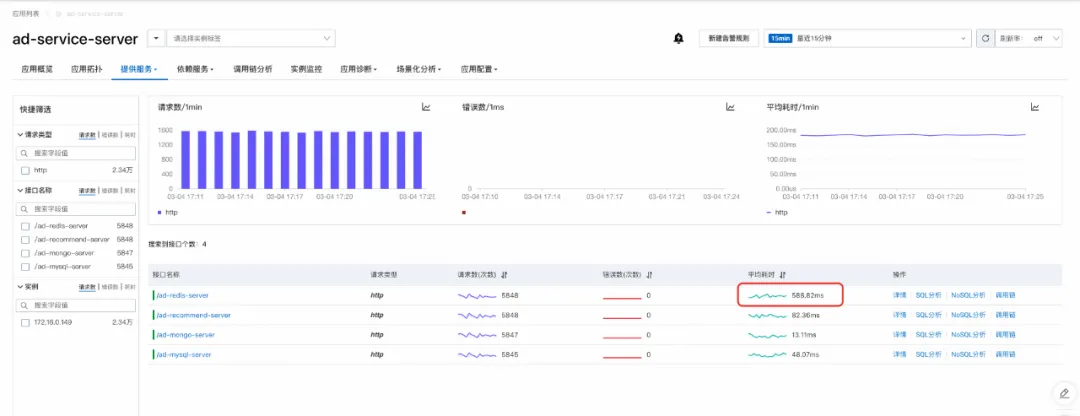The width and height of the screenshot is (1080, 416).
Task: Switch to the 应用拓扑 tab
Action: coord(87,70)
